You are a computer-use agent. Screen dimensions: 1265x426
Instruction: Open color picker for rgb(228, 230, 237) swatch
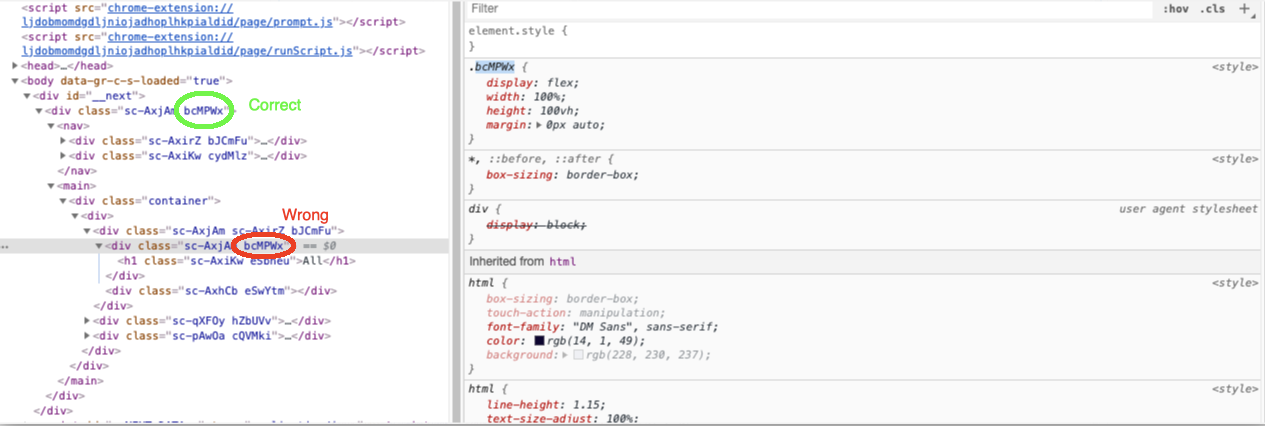click(577, 356)
